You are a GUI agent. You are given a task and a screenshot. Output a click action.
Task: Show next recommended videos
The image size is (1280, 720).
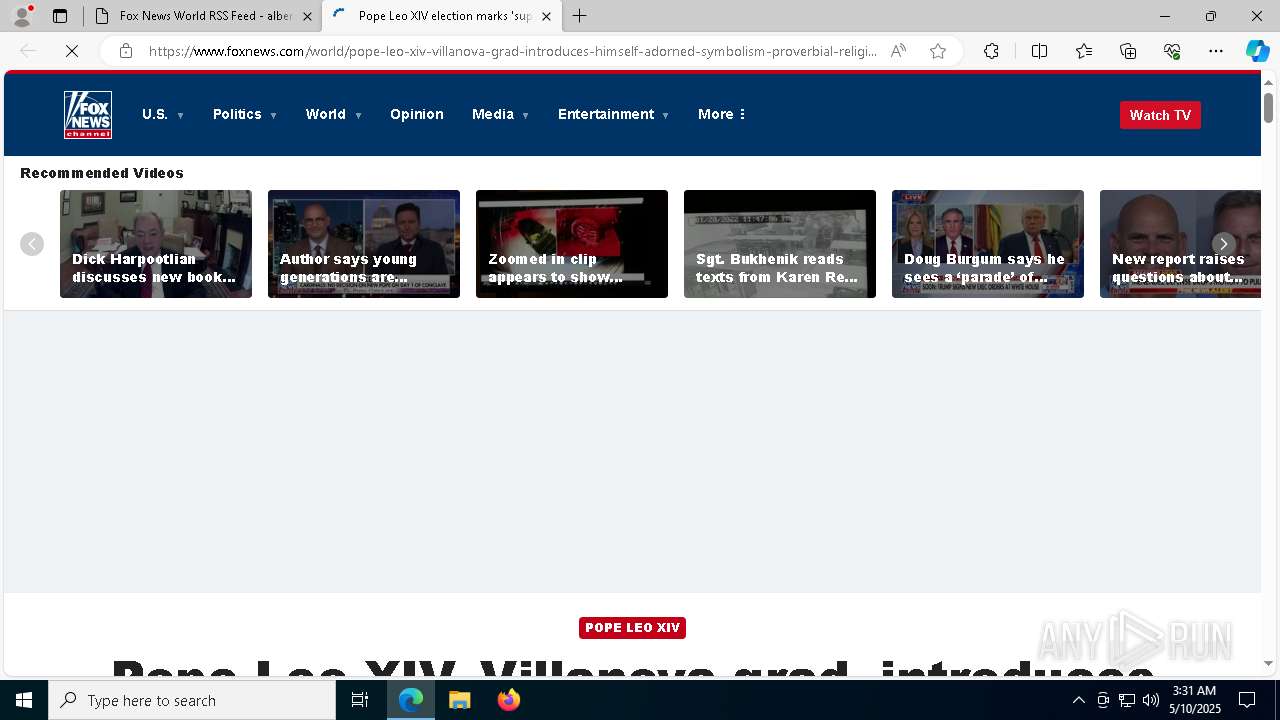(1223, 244)
